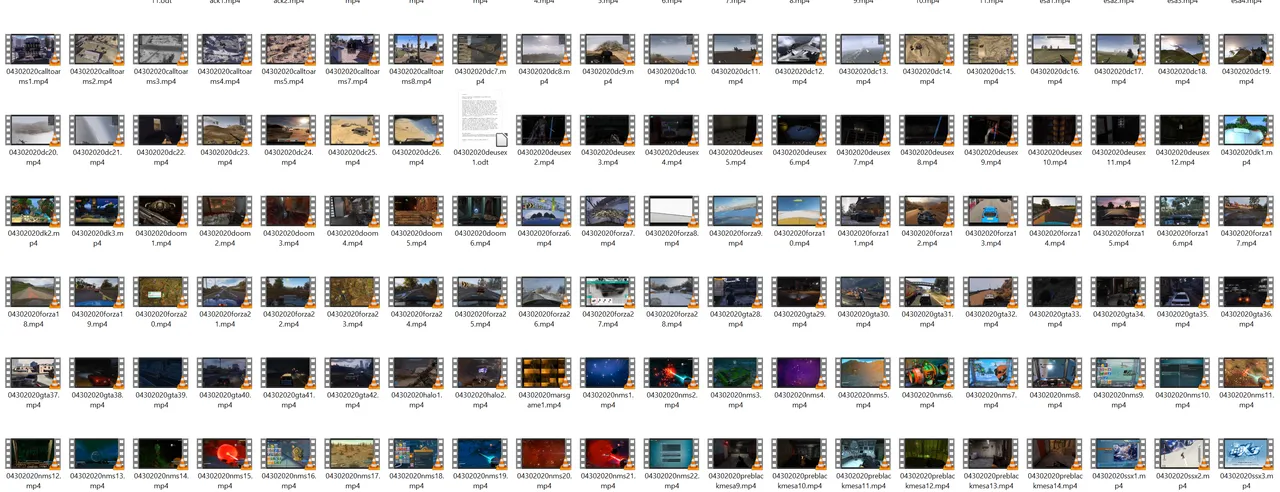Click the 04302020nms9.mp4 file name
The height and width of the screenshot is (492, 1280).
[x=1119, y=400]
